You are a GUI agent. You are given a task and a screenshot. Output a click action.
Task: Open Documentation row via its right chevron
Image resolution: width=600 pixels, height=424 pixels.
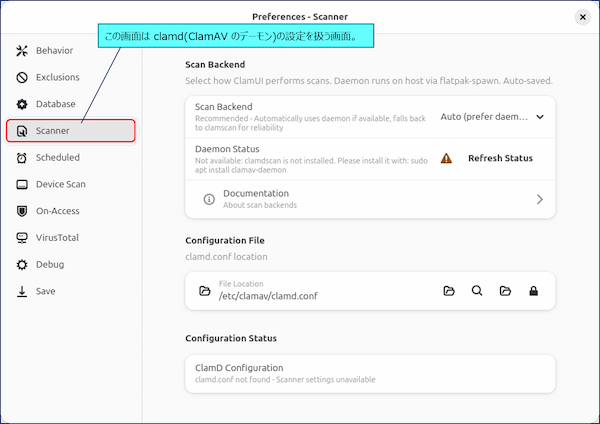click(x=540, y=199)
